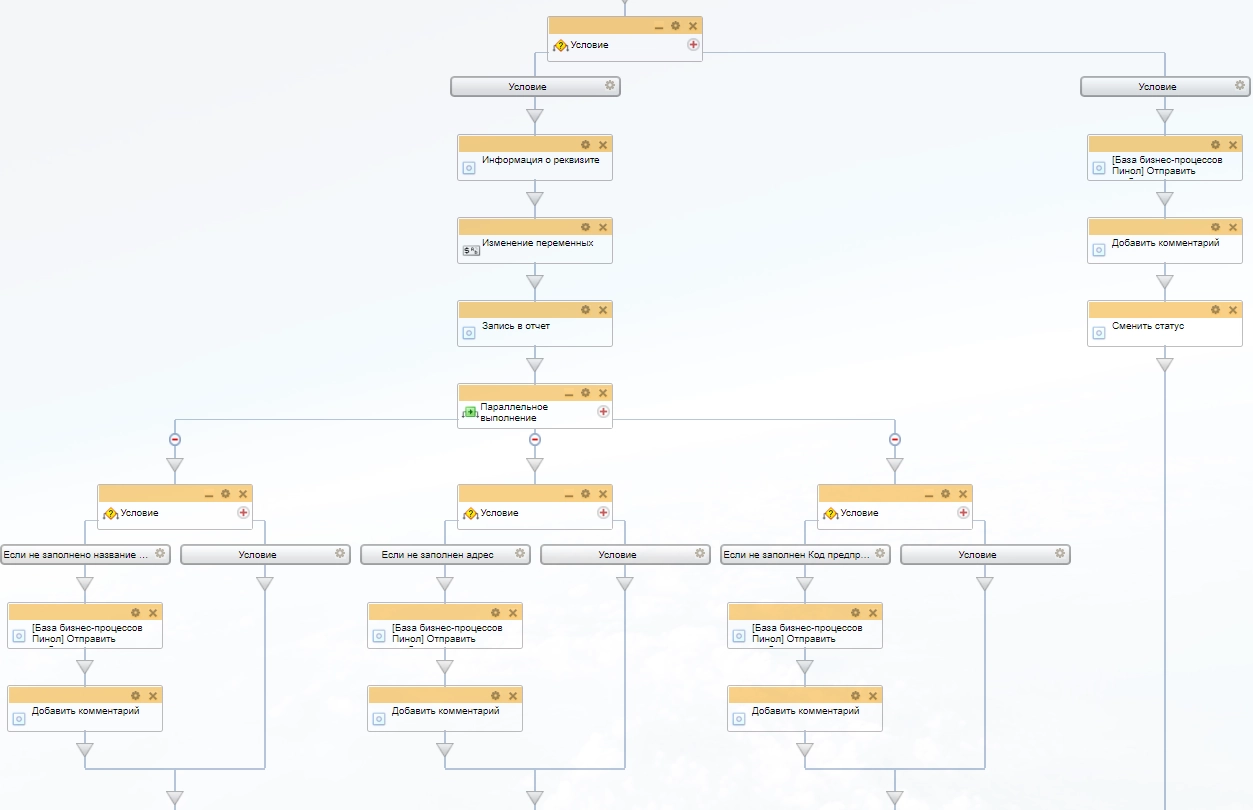Add branch via plus on "Параллельное выполнение"
The height and width of the screenshot is (810, 1253).
point(603,411)
